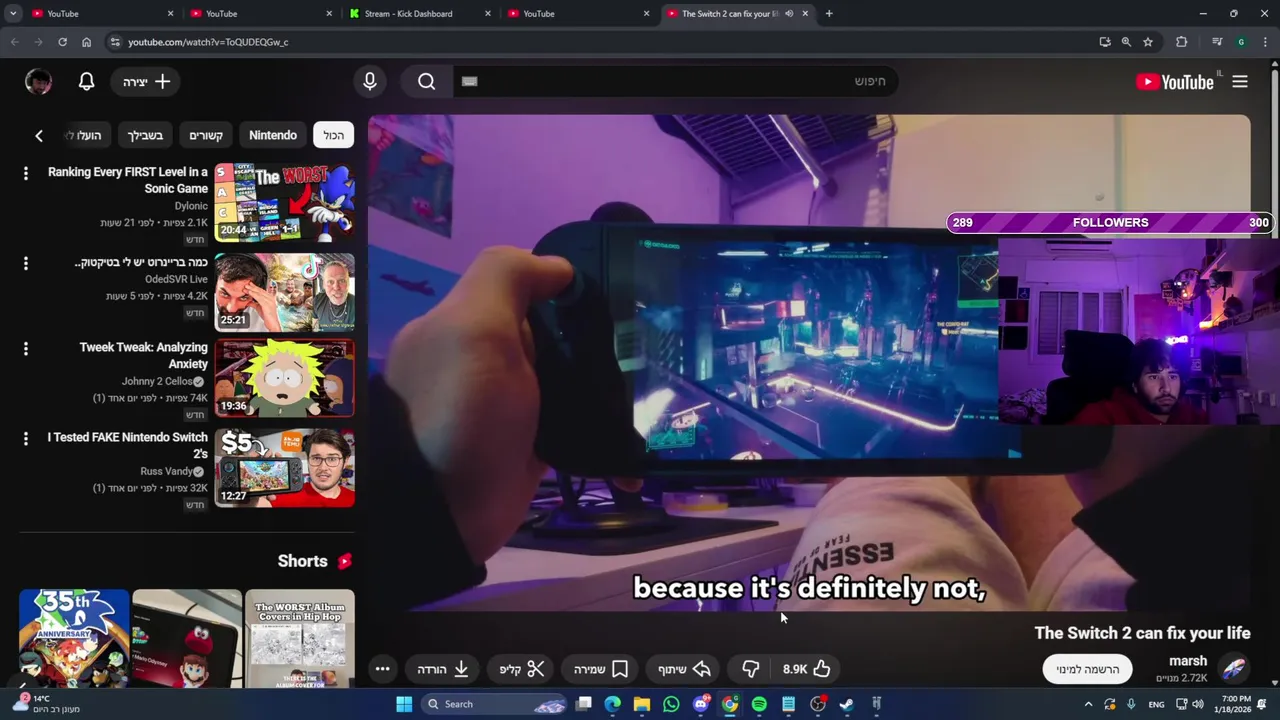View site information icon in address bar
The width and height of the screenshot is (1280, 720).
(115, 42)
